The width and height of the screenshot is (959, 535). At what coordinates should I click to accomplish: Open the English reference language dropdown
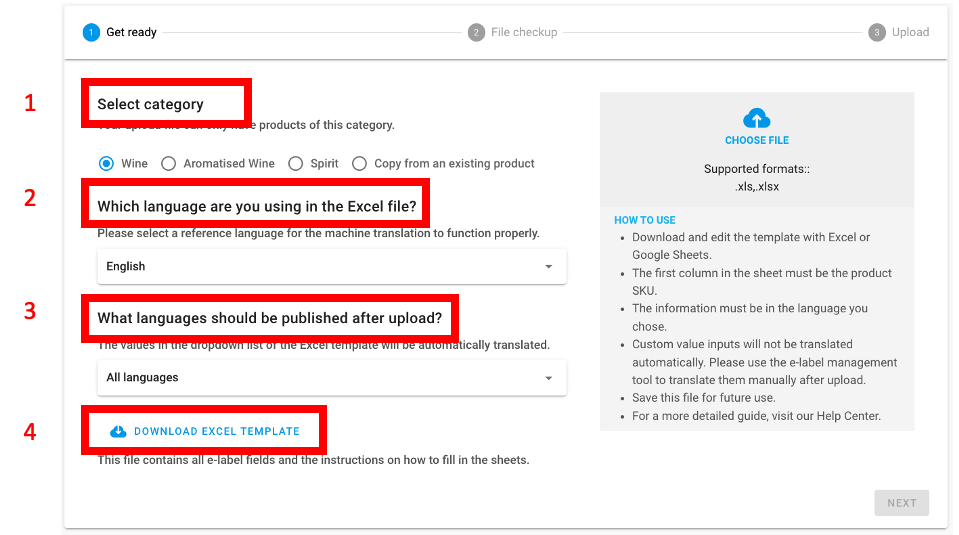(330, 267)
